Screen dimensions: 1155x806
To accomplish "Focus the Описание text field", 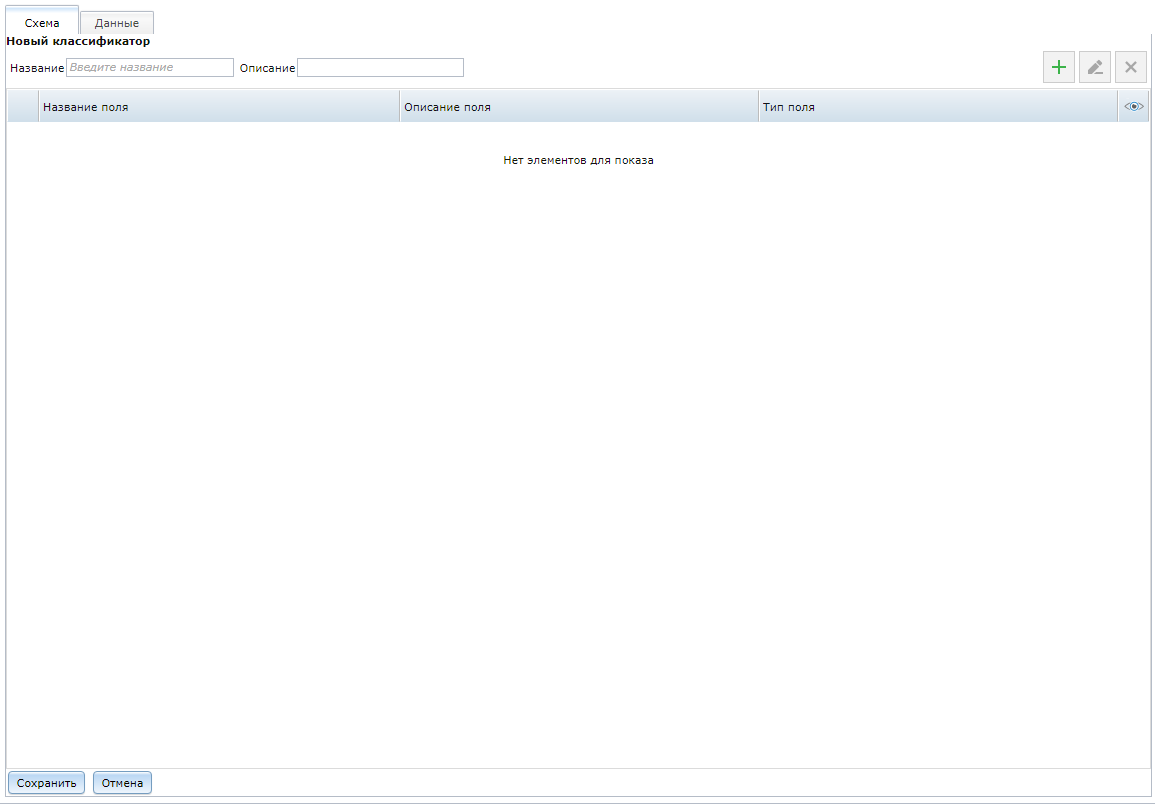I will [380, 67].
